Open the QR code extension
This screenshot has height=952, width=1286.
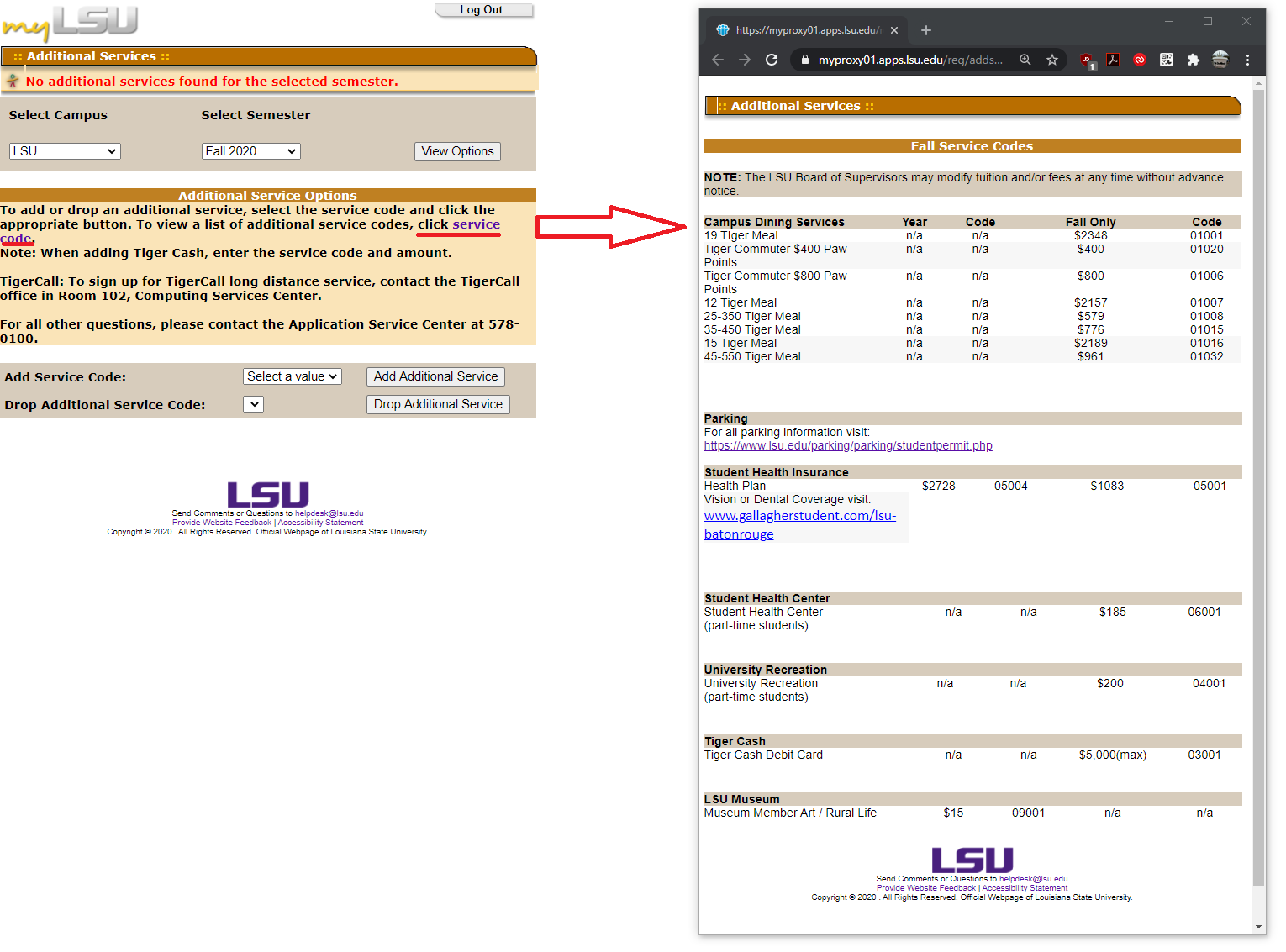(x=1167, y=60)
